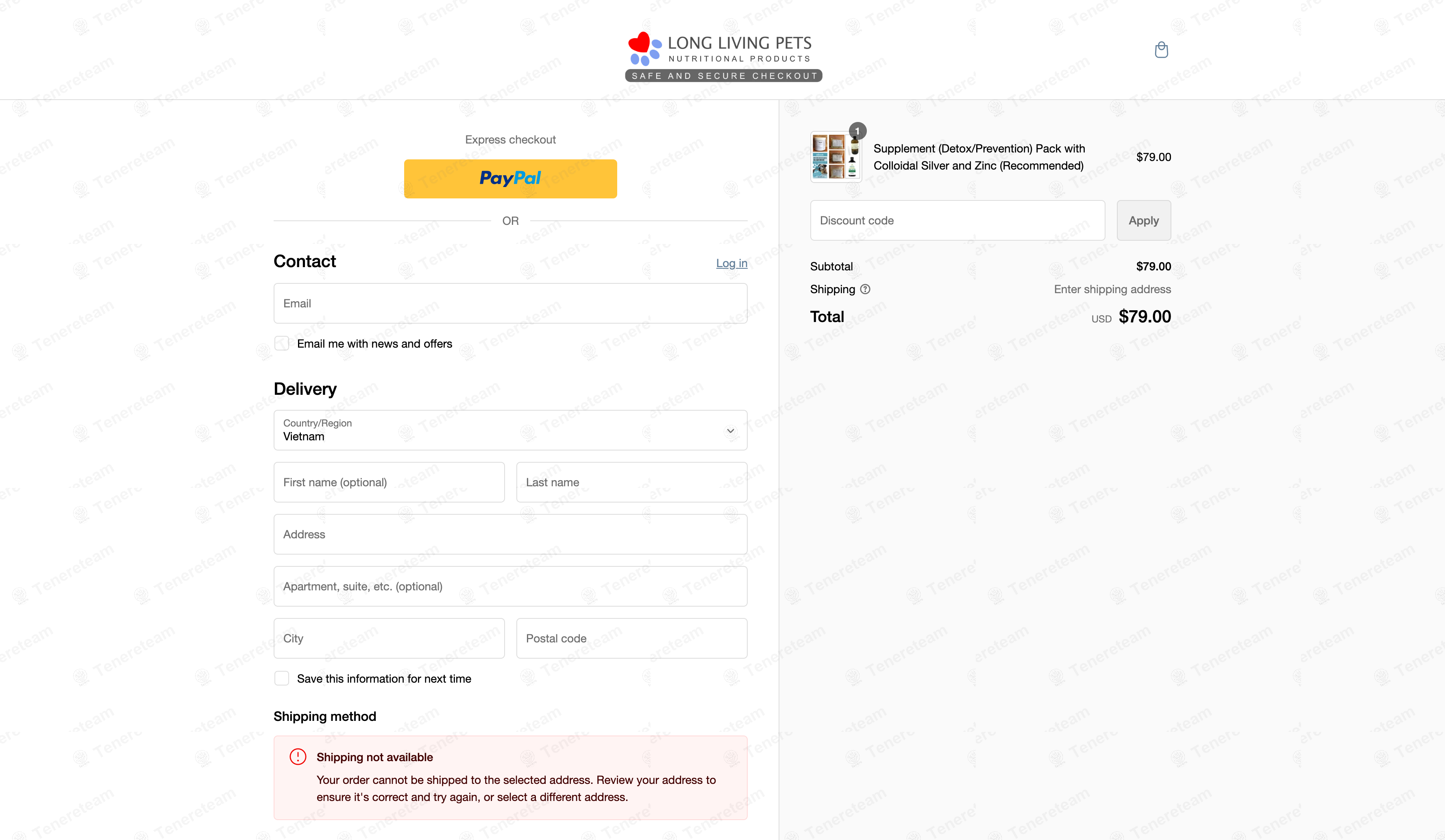Click the 'SAFE AND SECURE CHECKOUT' banner

(x=724, y=76)
